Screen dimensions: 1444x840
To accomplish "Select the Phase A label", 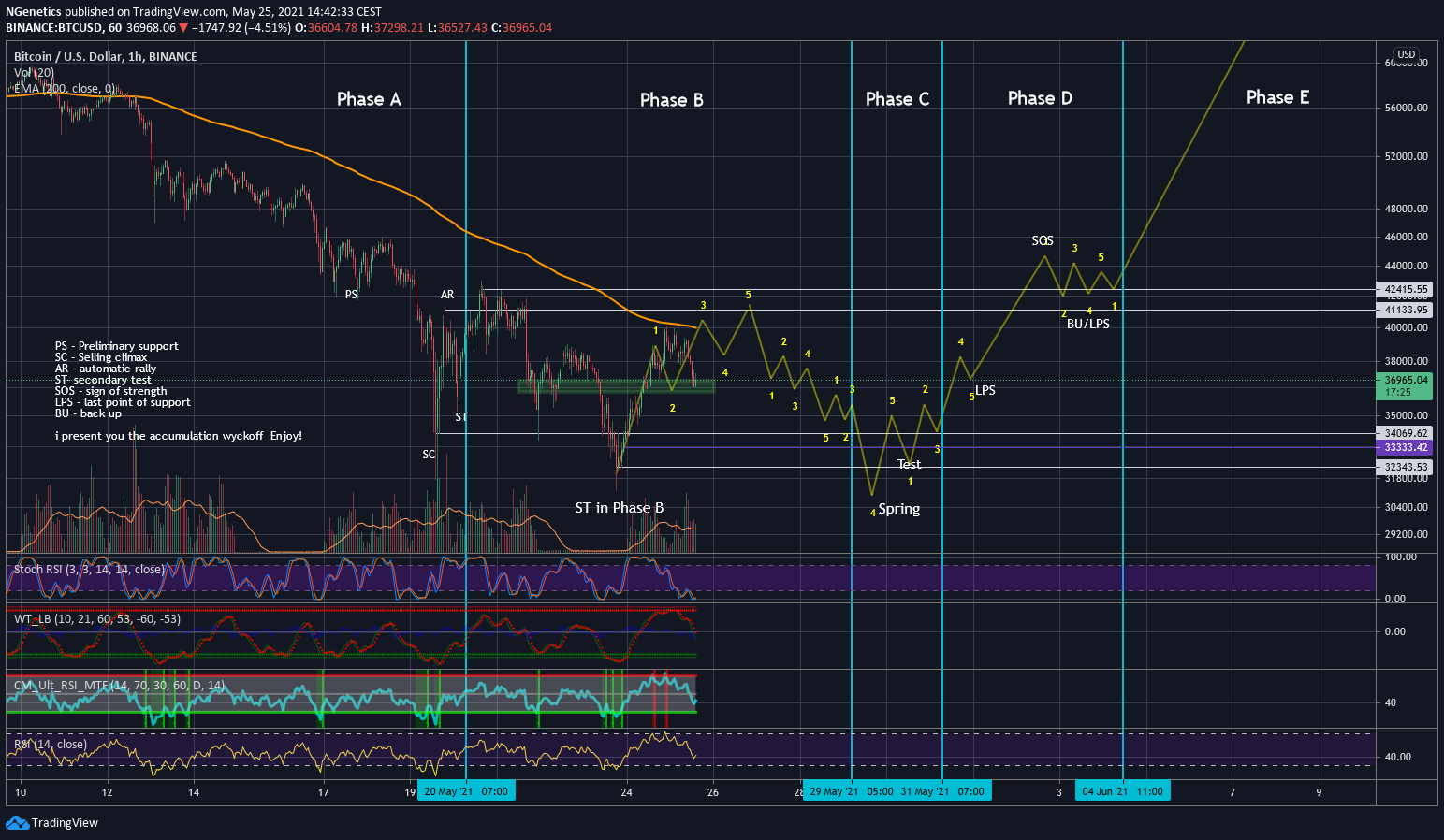I will 369,99.
